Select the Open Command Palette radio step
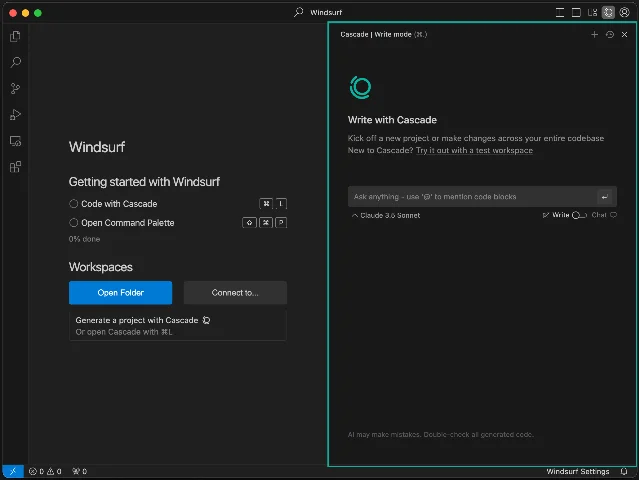The height and width of the screenshot is (480, 639). click(73, 223)
